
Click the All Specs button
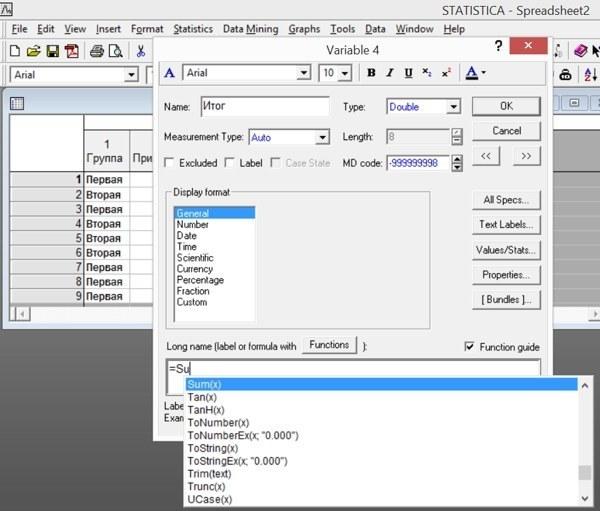point(506,200)
